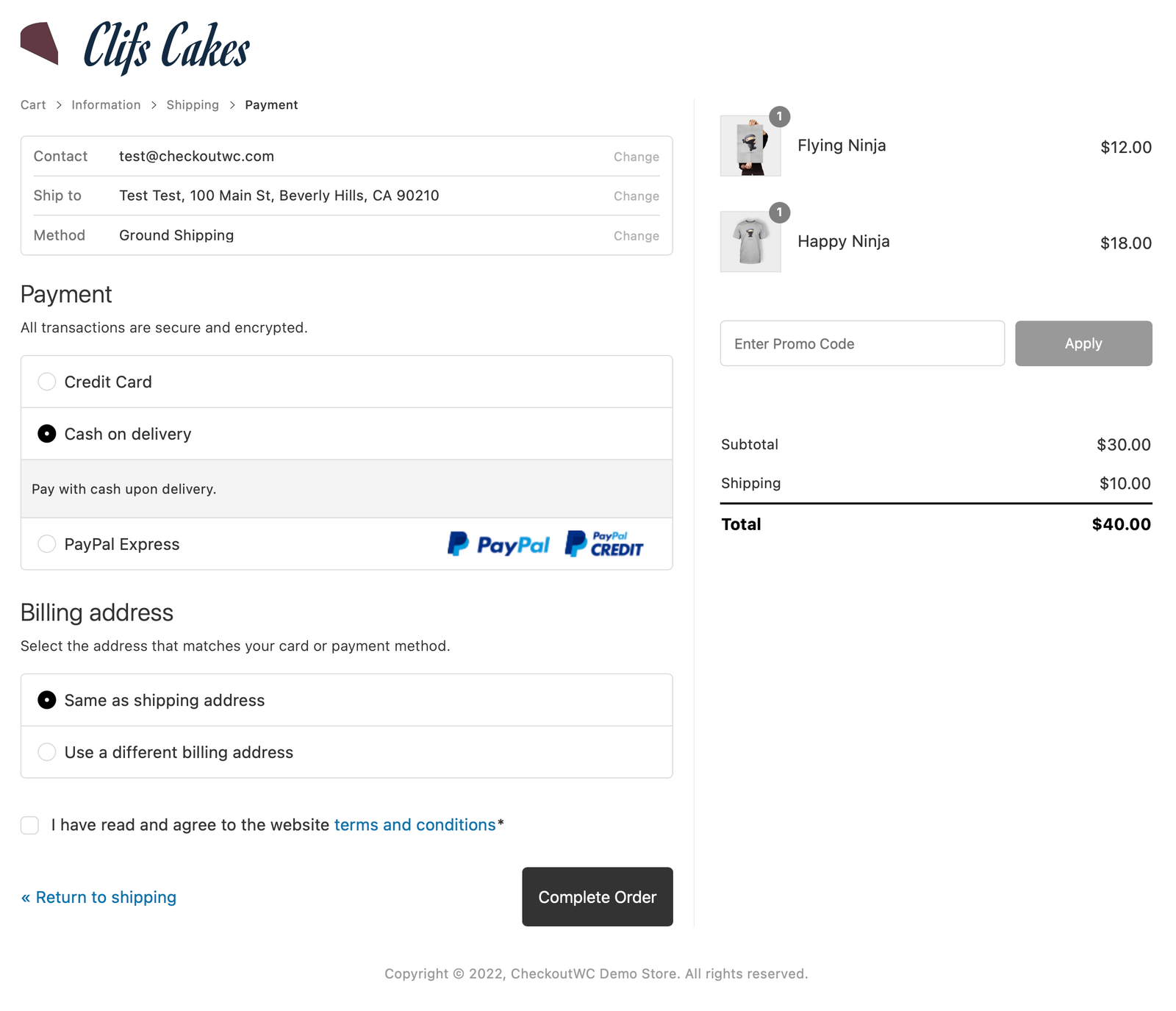The image size is (1176, 1011).
Task: Click the PayPal logo icon
Action: tap(498, 544)
